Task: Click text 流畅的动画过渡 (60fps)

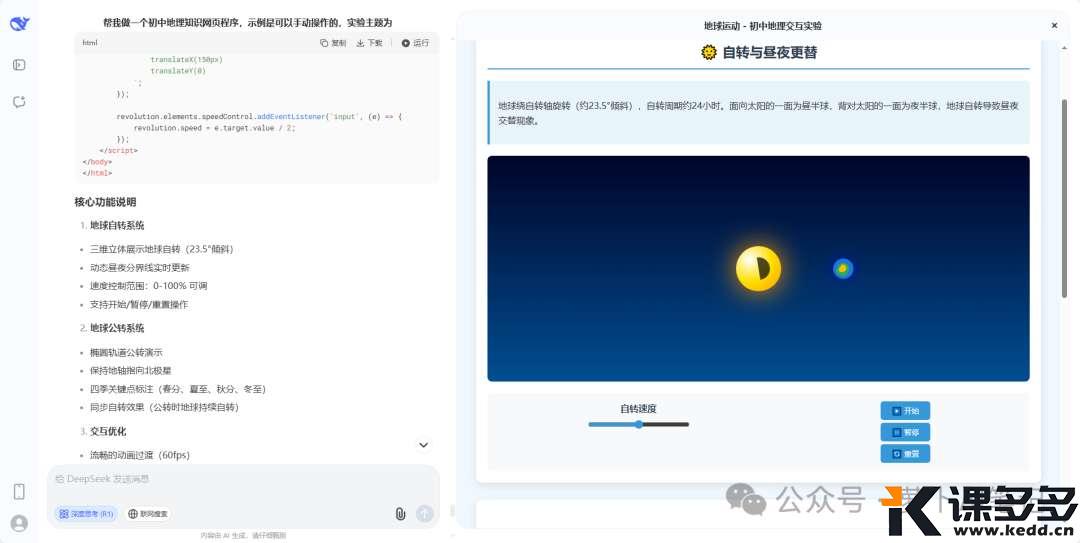Action: click(x=140, y=455)
